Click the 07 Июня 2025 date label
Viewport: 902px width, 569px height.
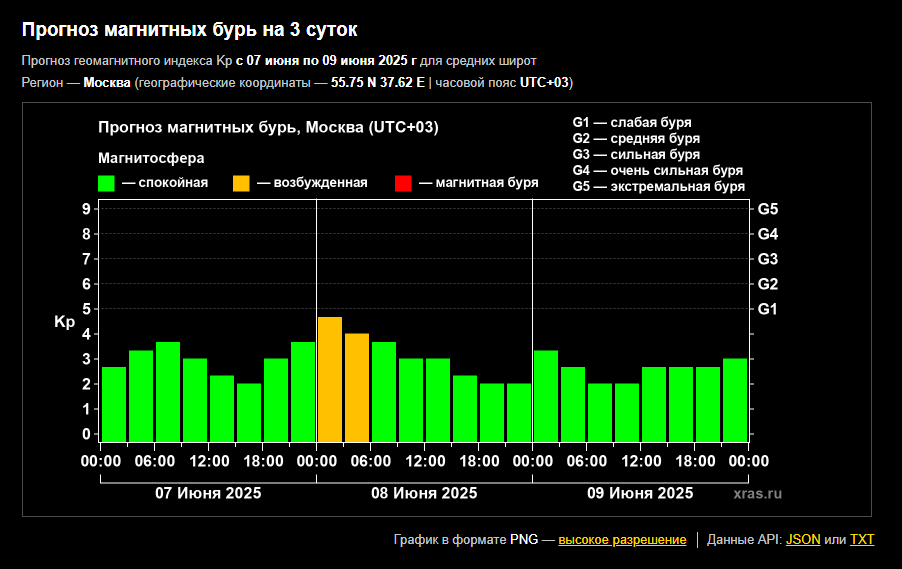pyautogui.click(x=208, y=493)
